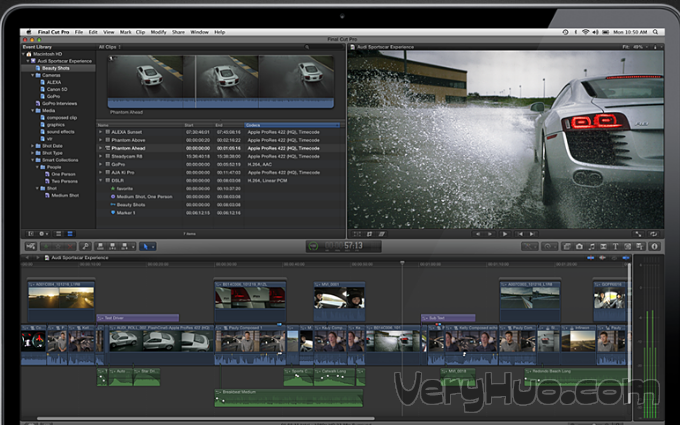Open the Generators browser

point(627,246)
